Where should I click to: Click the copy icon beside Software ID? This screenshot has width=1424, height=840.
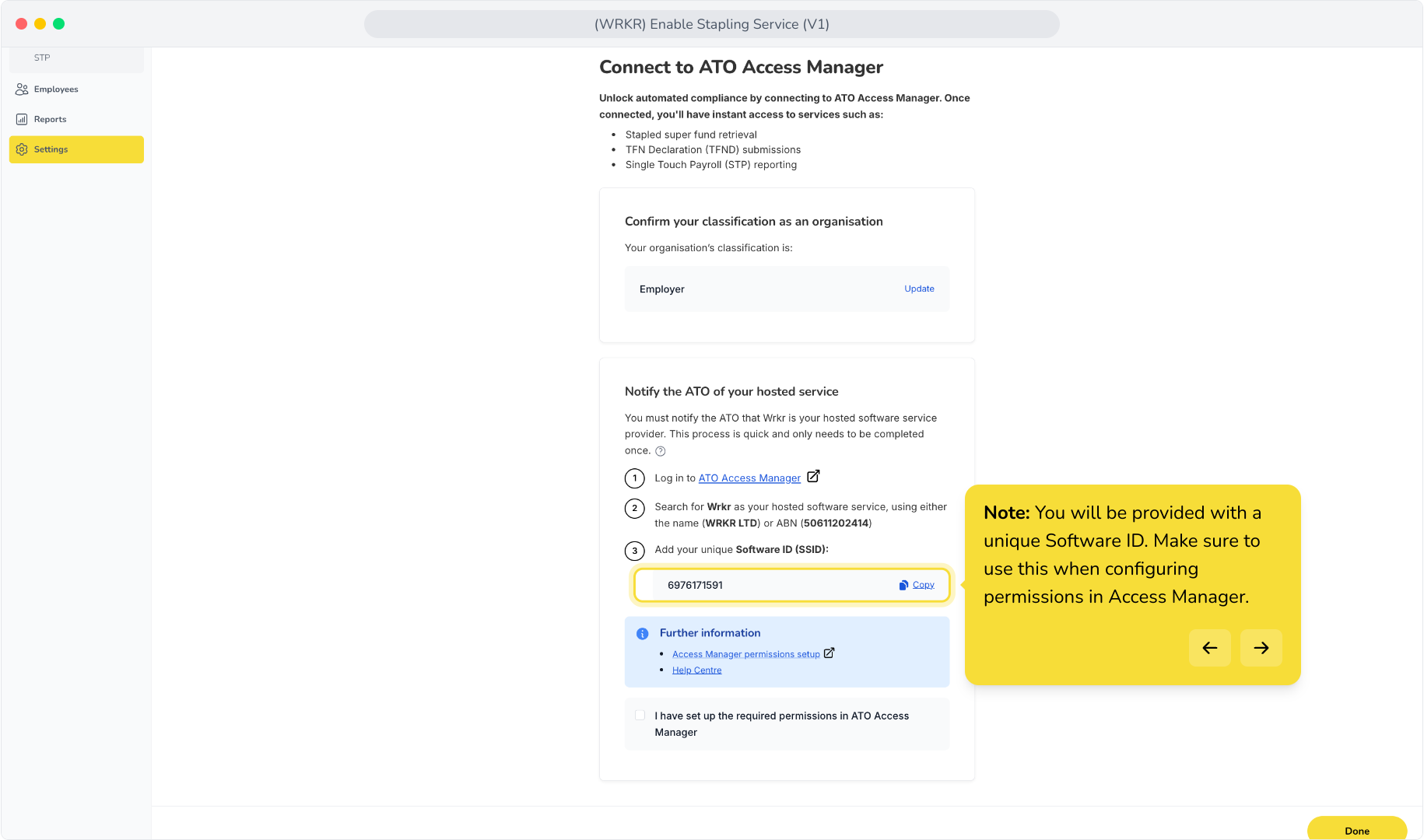pos(903,585)
